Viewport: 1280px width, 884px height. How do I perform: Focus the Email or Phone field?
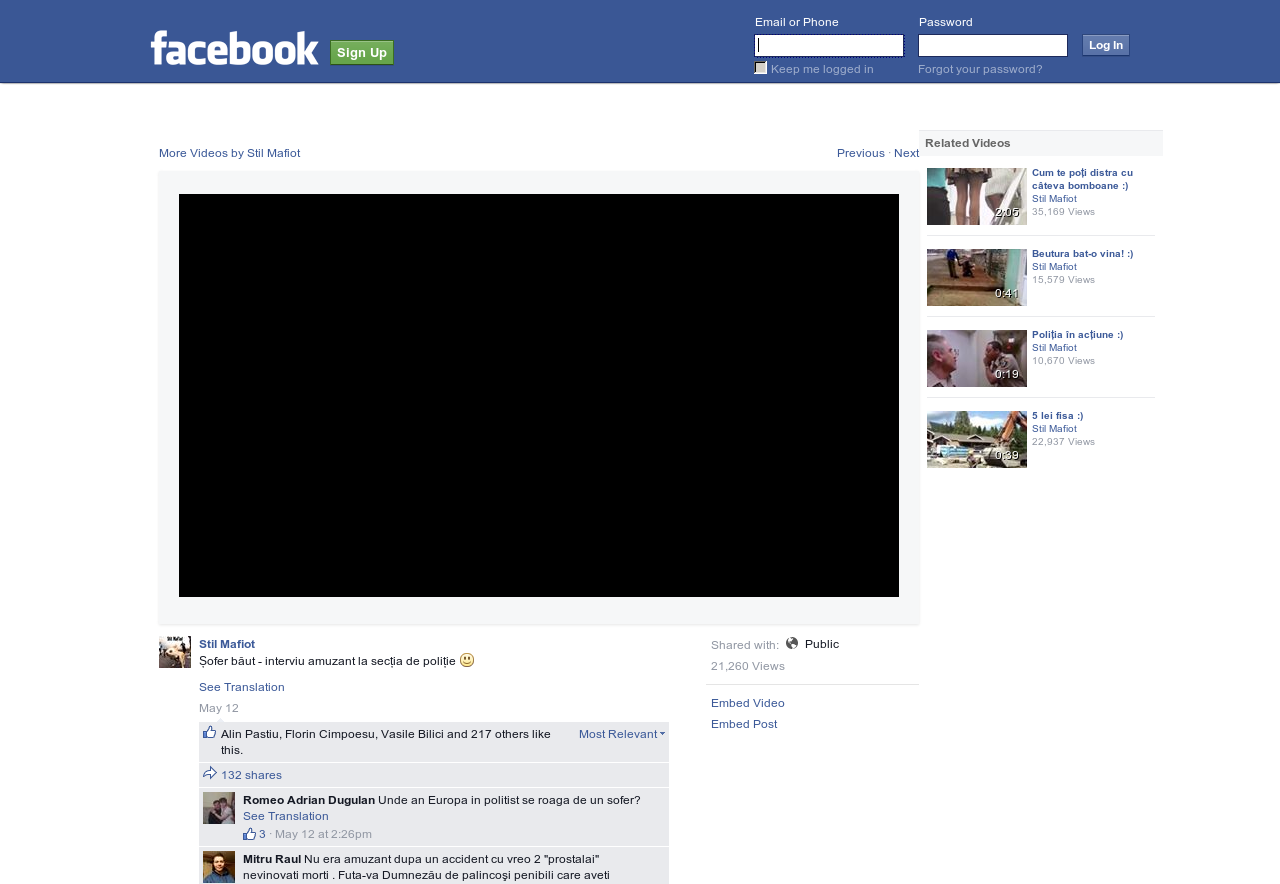[x=829, y=45]
